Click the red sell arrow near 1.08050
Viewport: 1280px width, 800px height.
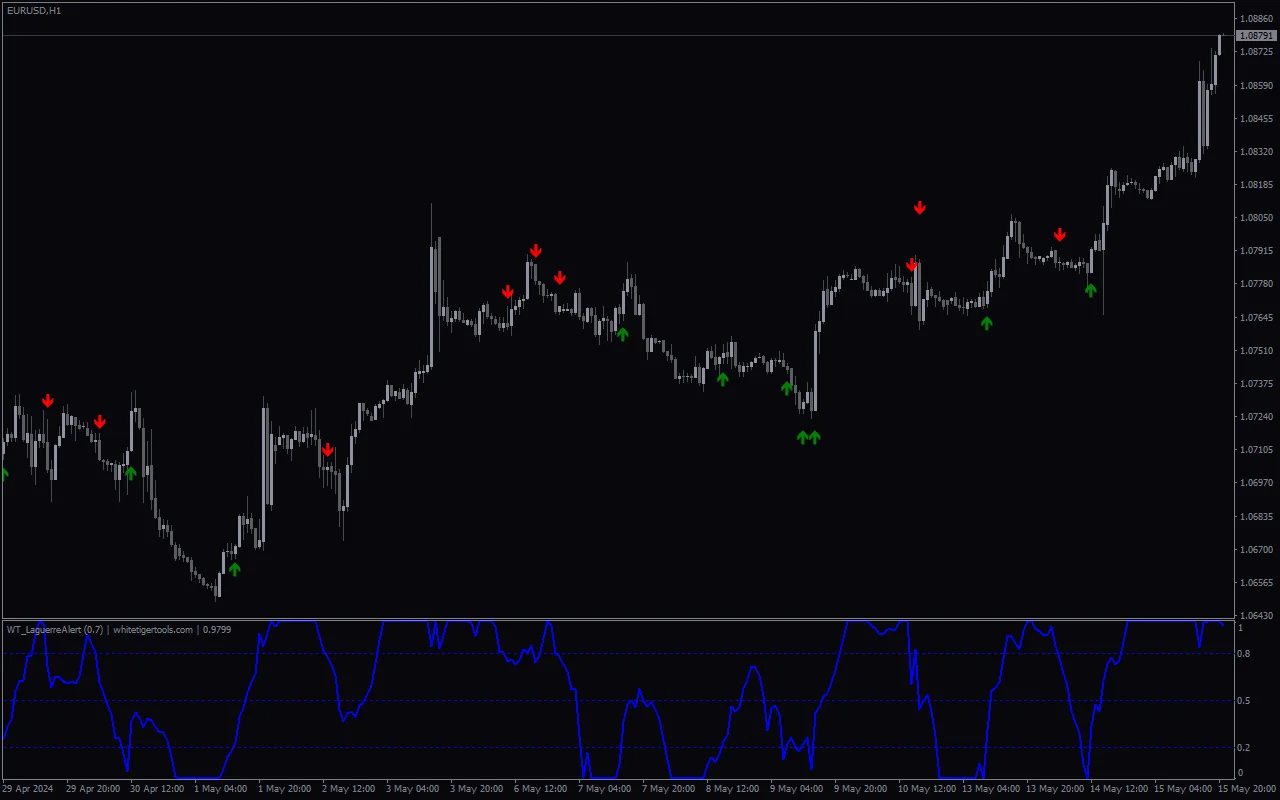pos(920,208)
